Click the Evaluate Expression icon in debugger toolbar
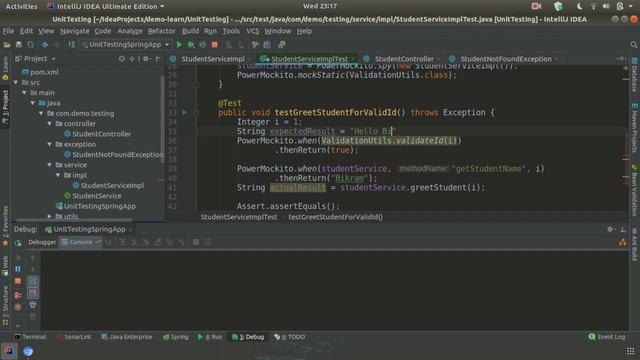640x360 pixels. pyautogui.click(x=196, y=242)
